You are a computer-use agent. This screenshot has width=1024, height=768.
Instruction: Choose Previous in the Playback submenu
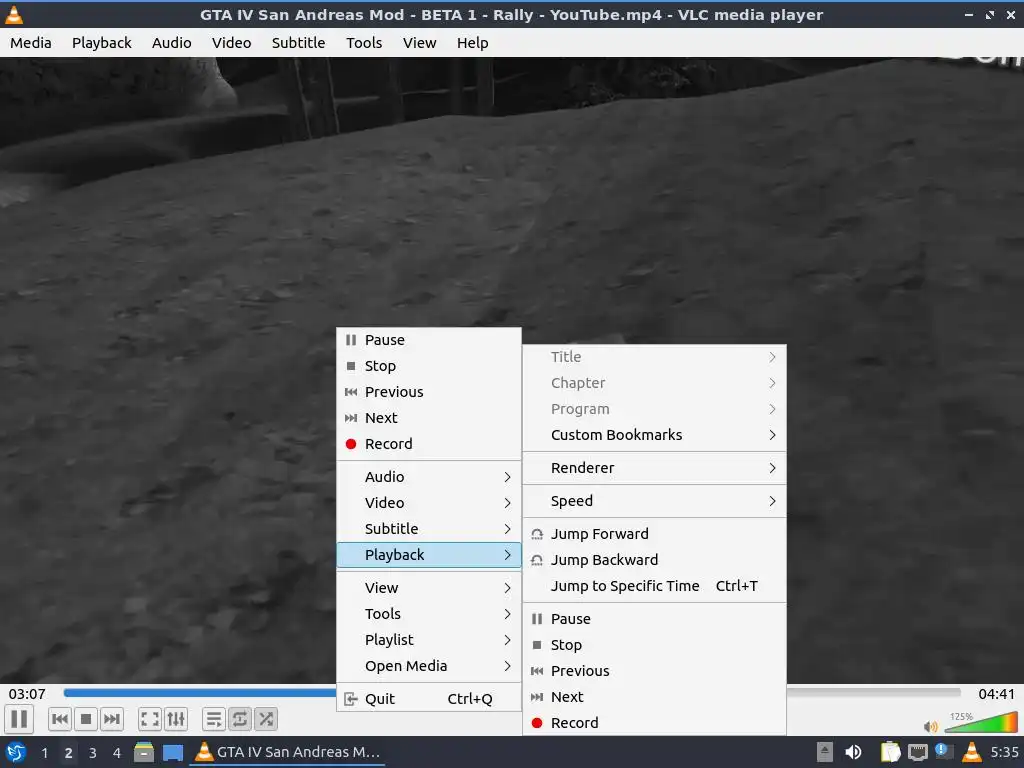coord(654,671)
